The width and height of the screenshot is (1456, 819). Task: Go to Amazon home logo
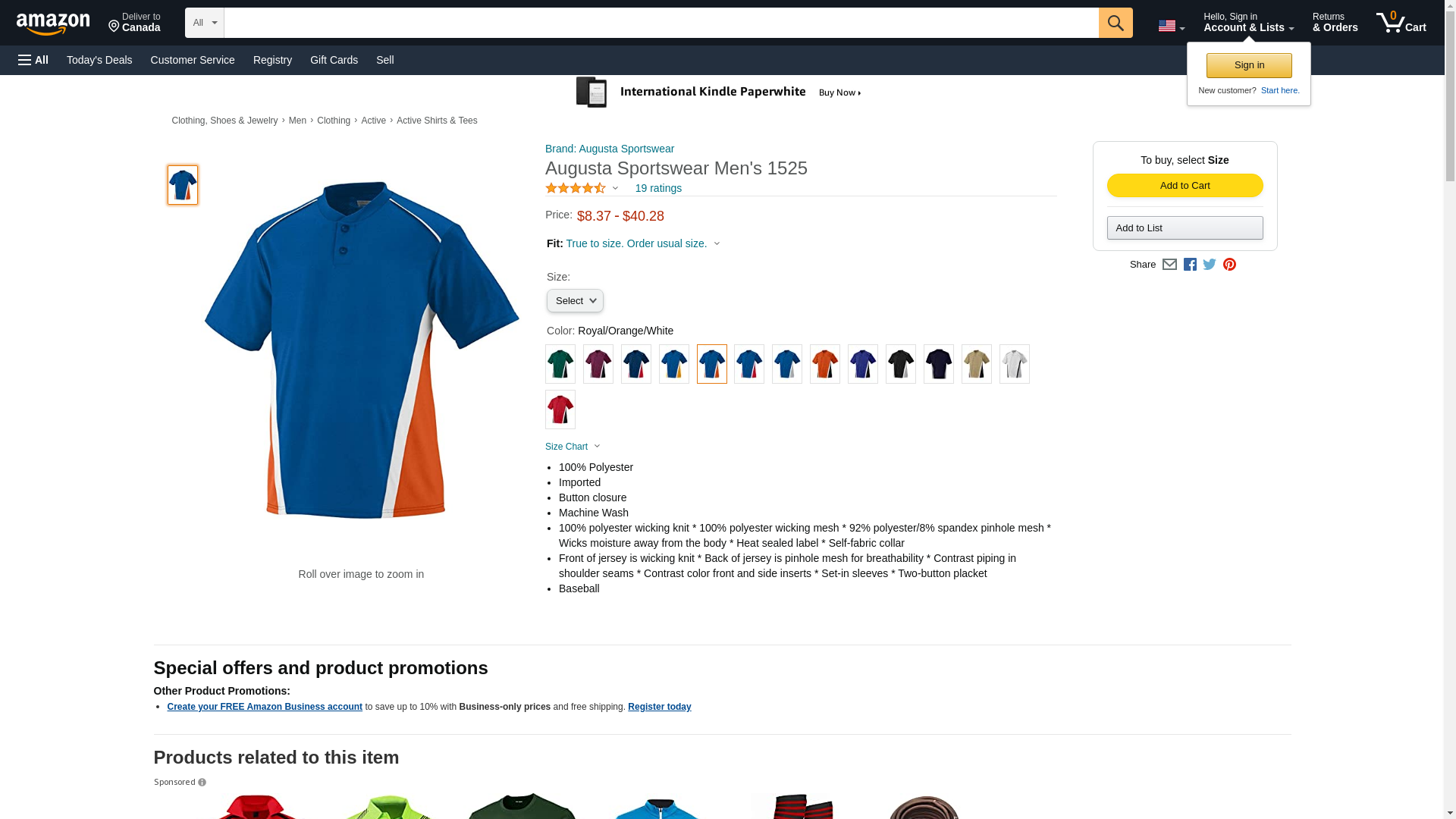tap(53, 24)
